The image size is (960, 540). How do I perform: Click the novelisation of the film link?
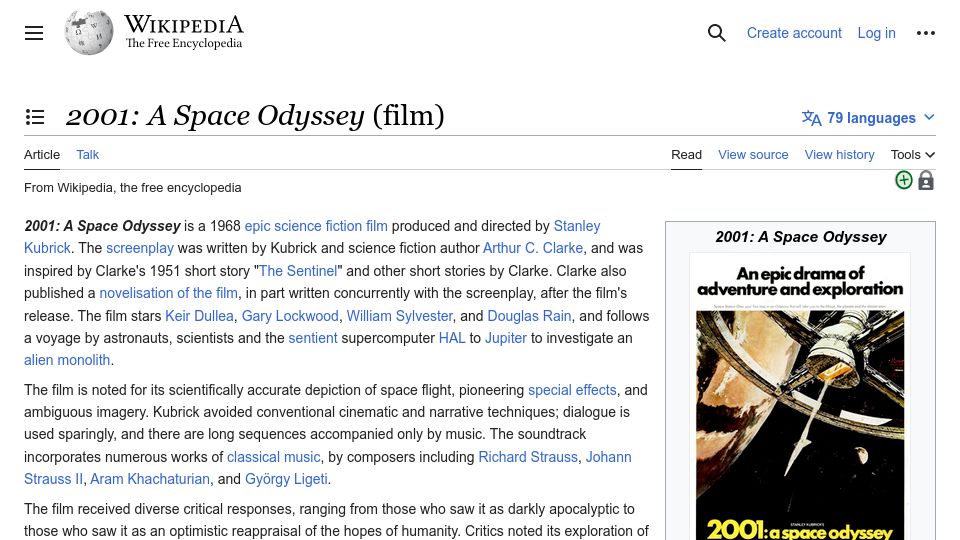pos(168,293)
